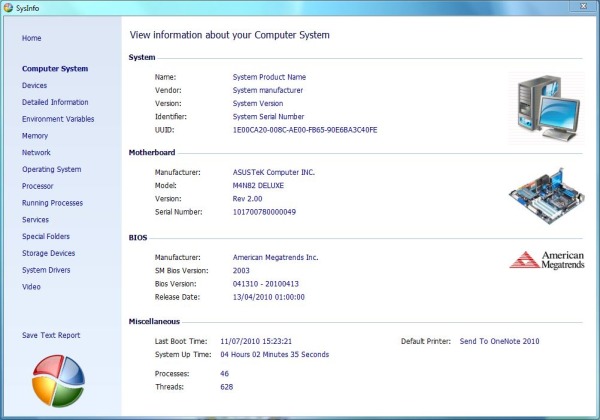
Task: Click the computer tower and monitor image
Action: pyautogui.click(x=547, y=108)
